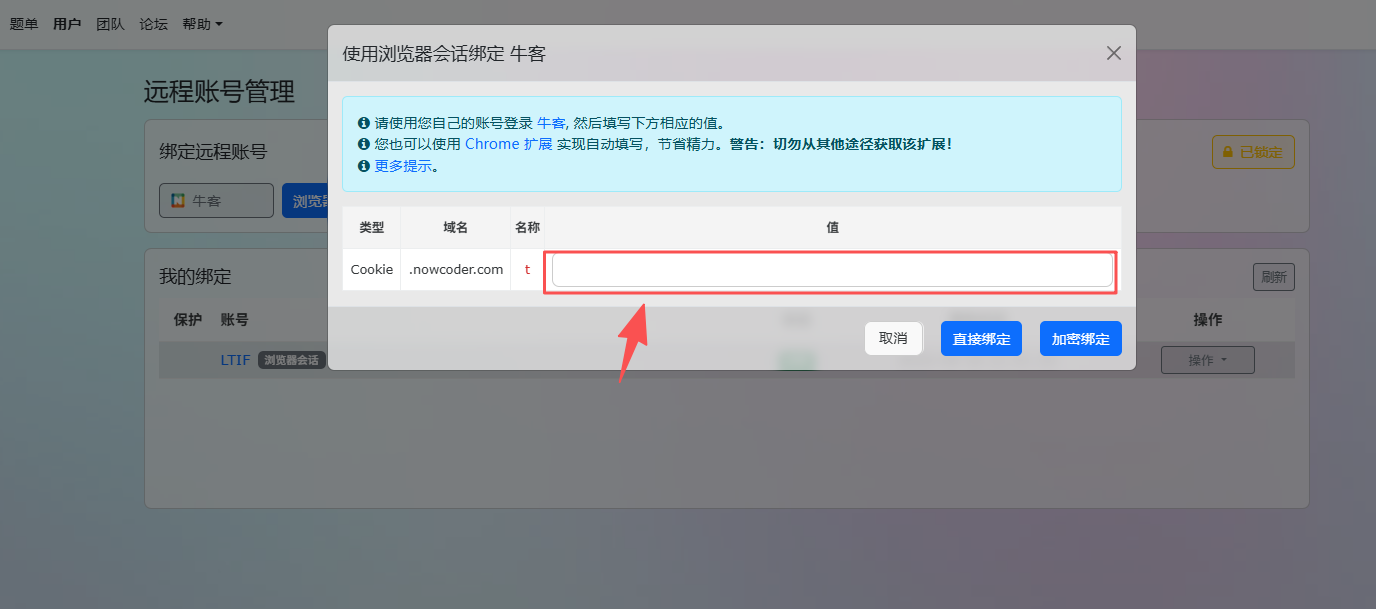Open the LTIF account link

tap(236, 360)
